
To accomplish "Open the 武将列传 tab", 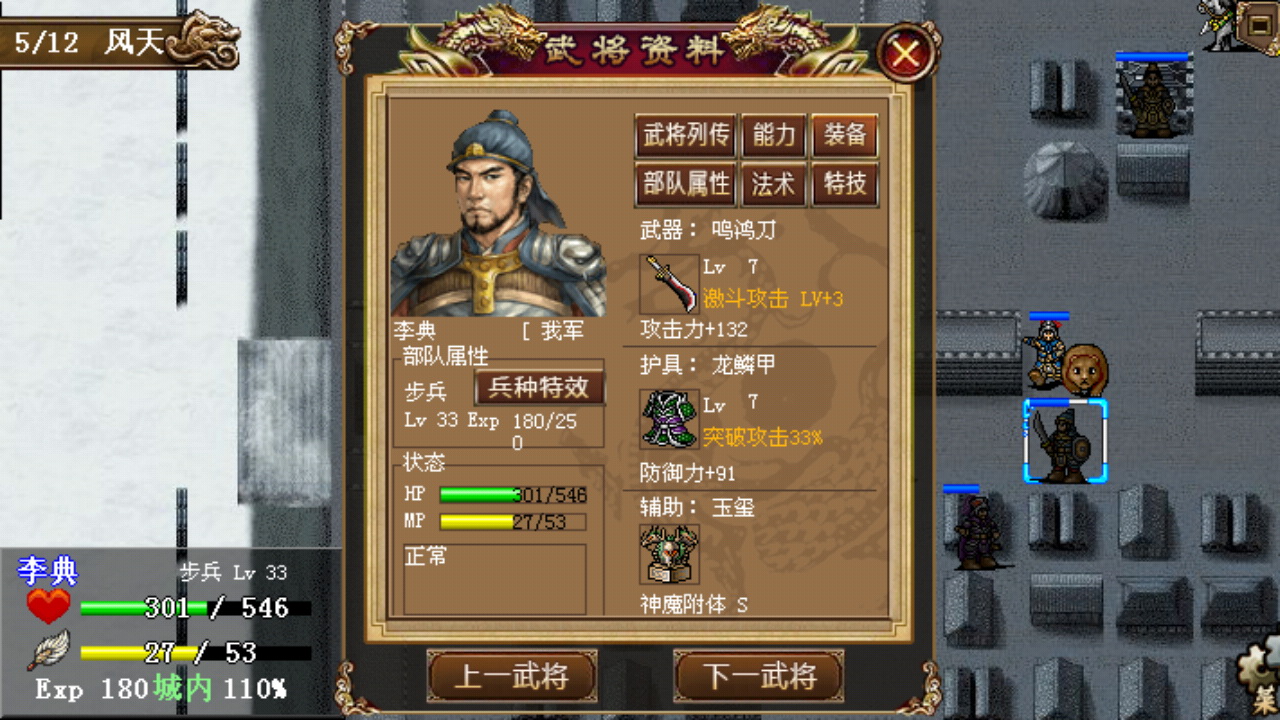I will coord(686,136).
